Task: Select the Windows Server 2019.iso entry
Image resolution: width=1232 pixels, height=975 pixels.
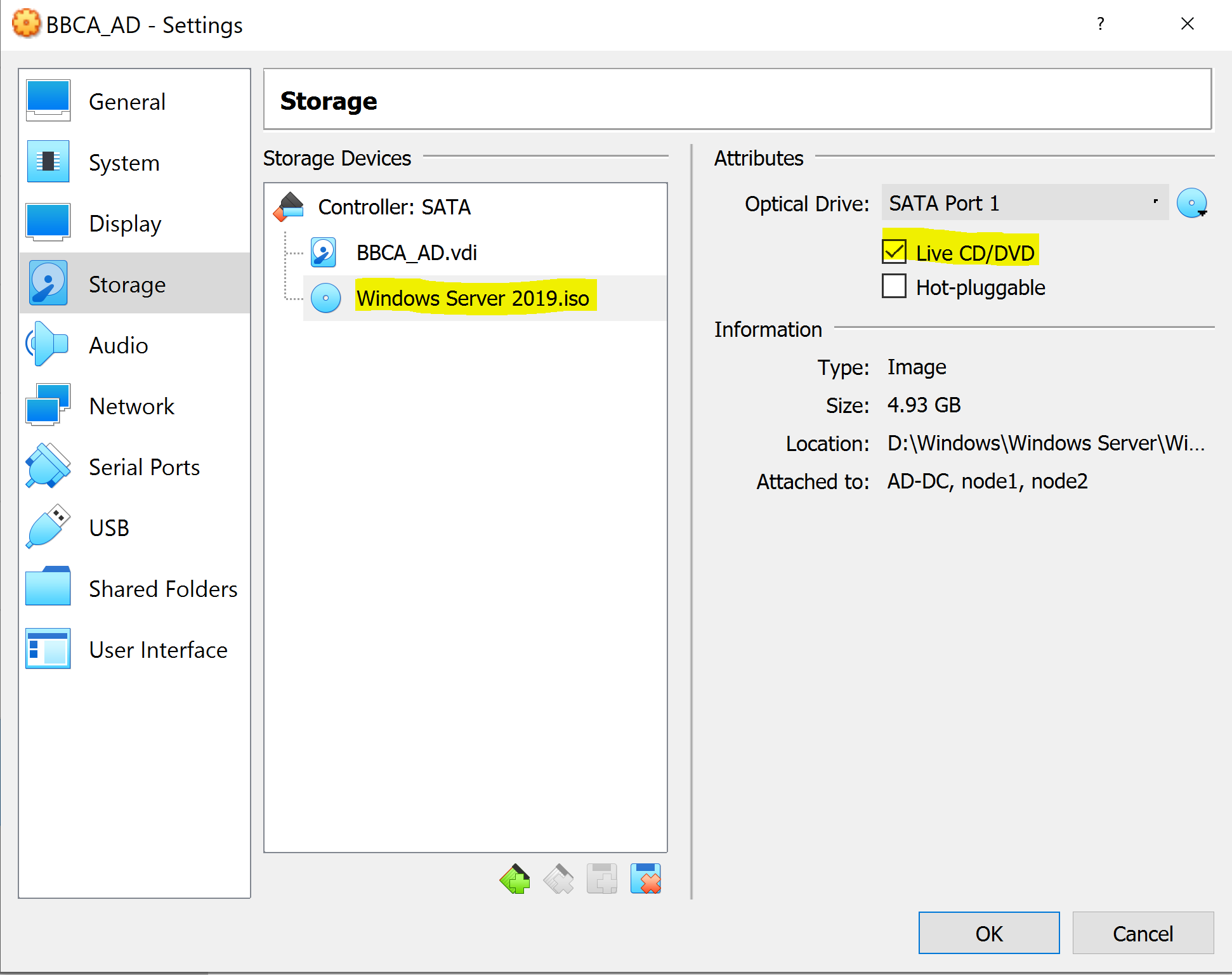Action: click(485, 298)
